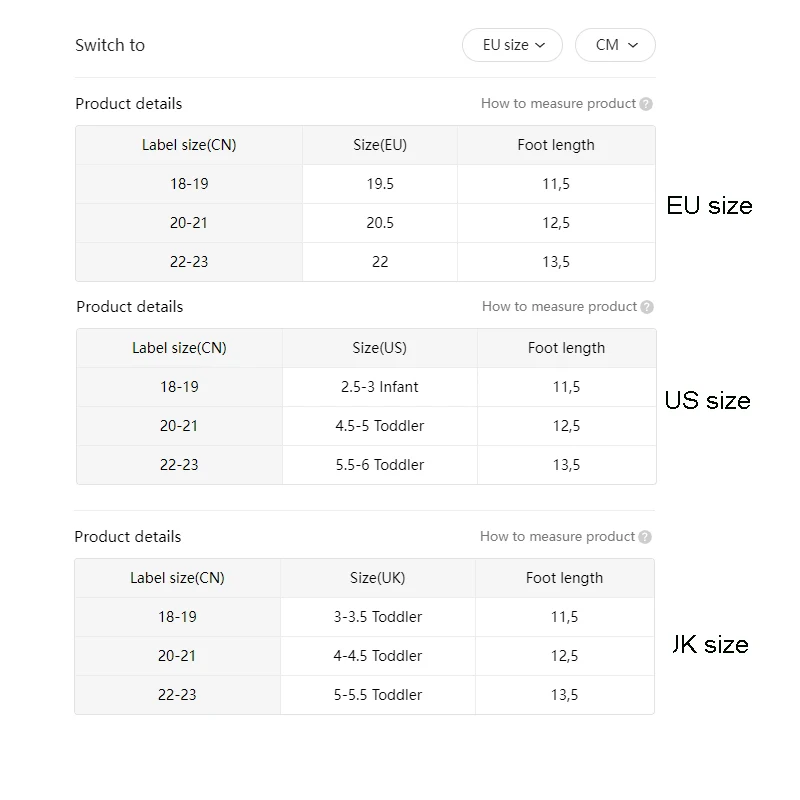Click help icon in US size section
800x800 pixels.
pos(647,307)
